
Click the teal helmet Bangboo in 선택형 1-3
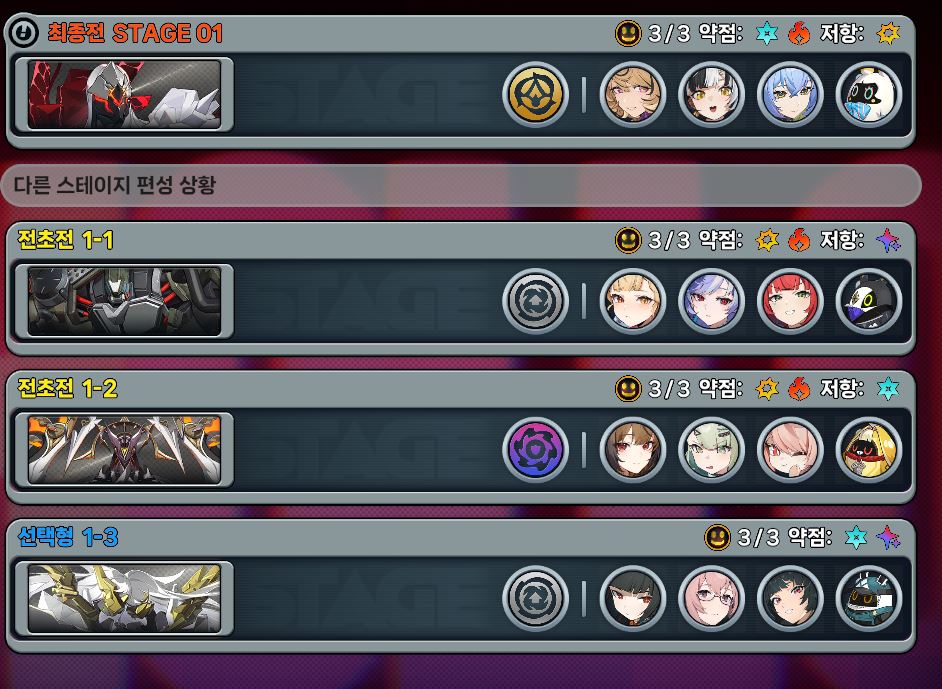869,599
